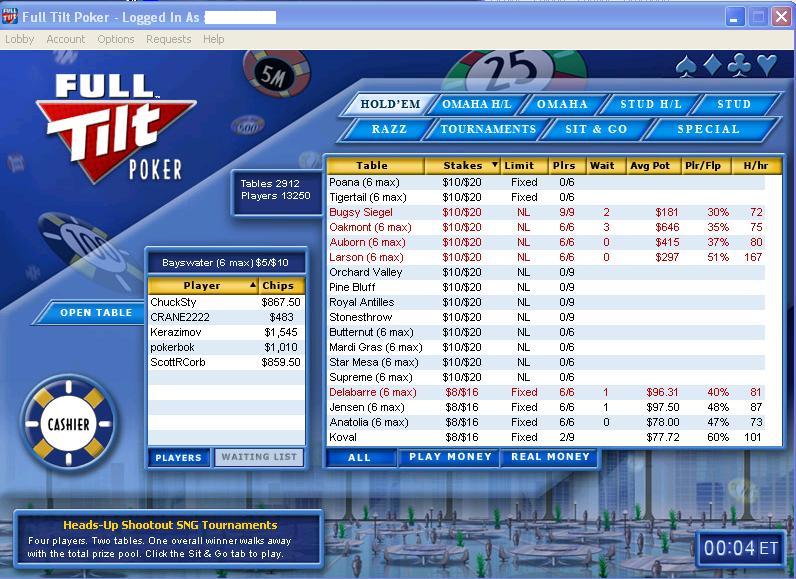Open the Requests menu
The width and height of the screenshot is (796, 579).
pos(169,39)
